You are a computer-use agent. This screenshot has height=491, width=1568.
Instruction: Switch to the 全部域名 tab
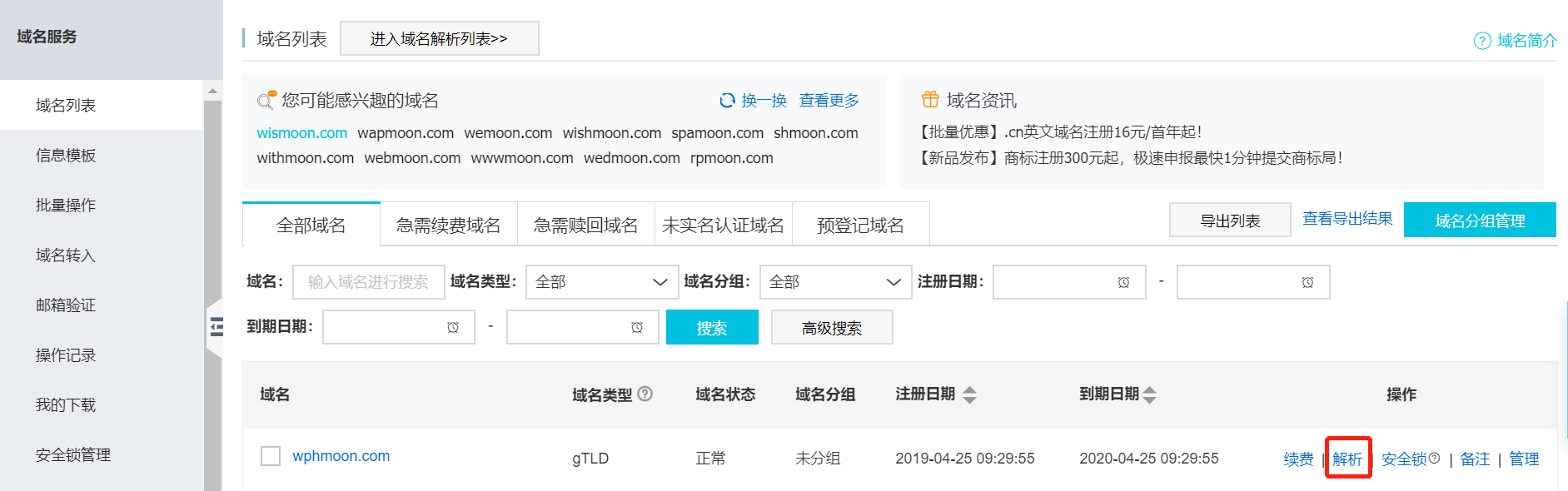pos(311,225)
